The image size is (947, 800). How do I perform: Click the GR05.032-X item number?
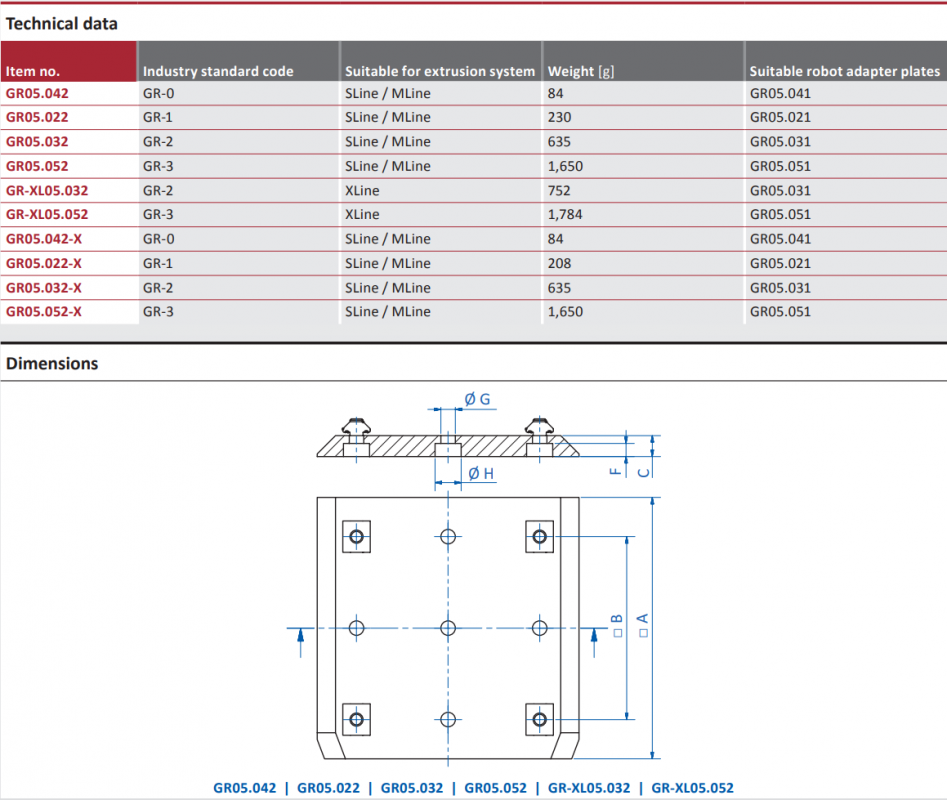pos(44,288)
